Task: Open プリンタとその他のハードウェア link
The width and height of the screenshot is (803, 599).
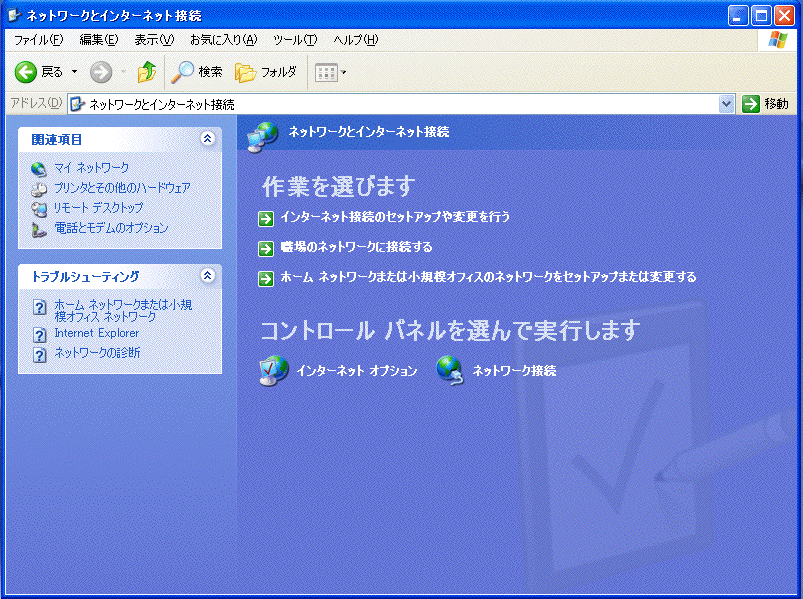Action: (122, 188)
